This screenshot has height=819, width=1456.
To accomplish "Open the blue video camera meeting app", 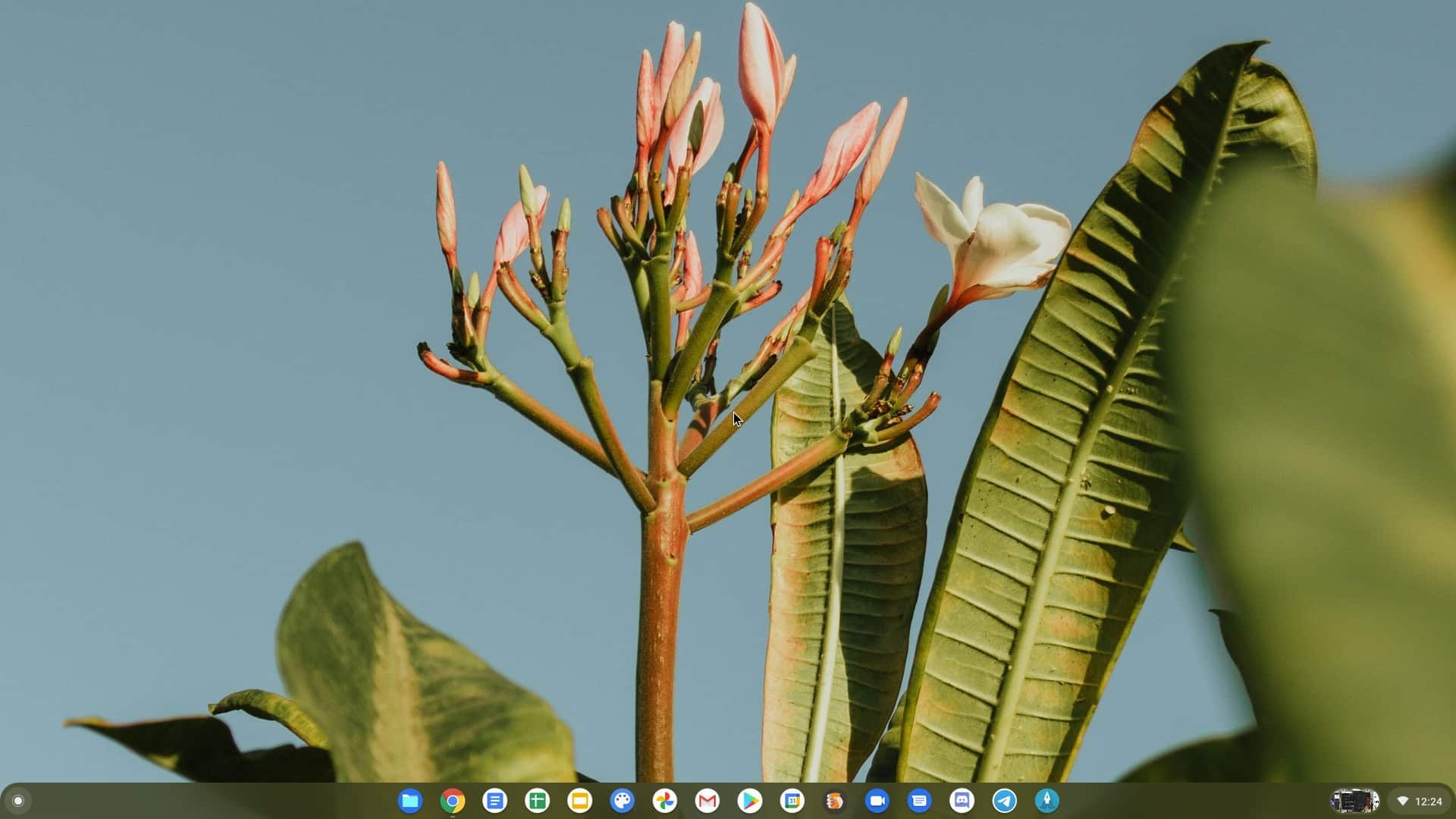I will click(877, 801).
